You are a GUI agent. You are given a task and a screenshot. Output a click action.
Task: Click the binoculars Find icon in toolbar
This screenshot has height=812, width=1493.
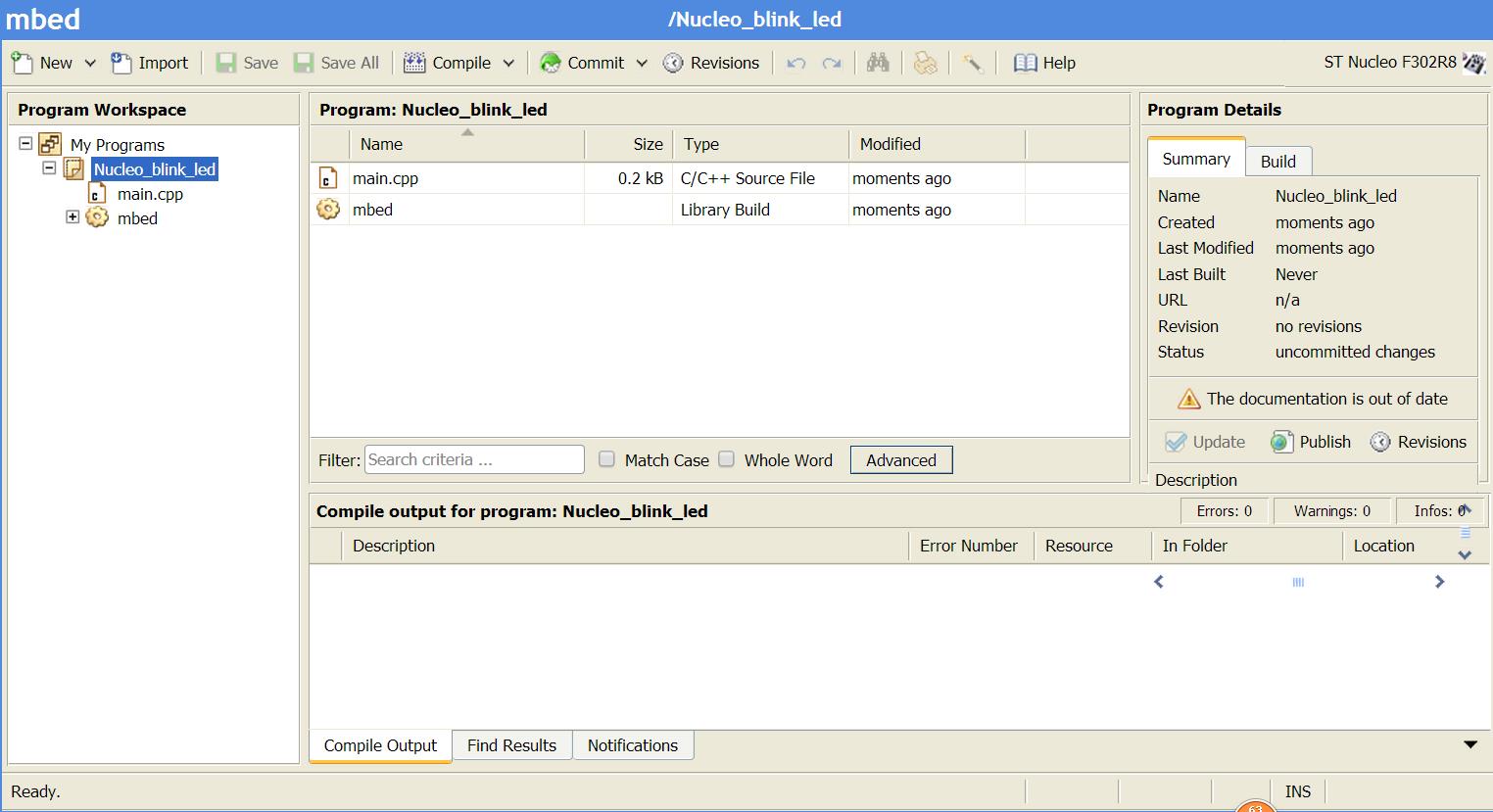878,63
